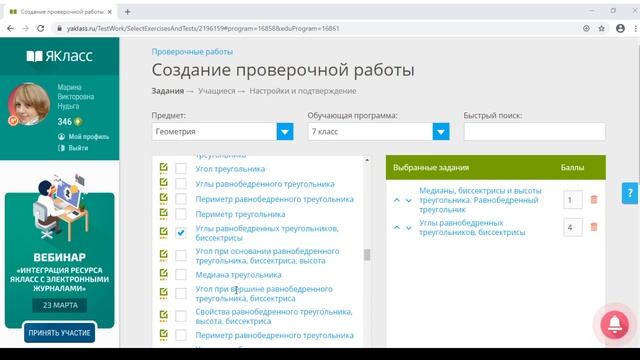Check Углы равнобедренного треугольника checkbox
The height and width of the screenshot is (360, 640).
coord(181,184)
